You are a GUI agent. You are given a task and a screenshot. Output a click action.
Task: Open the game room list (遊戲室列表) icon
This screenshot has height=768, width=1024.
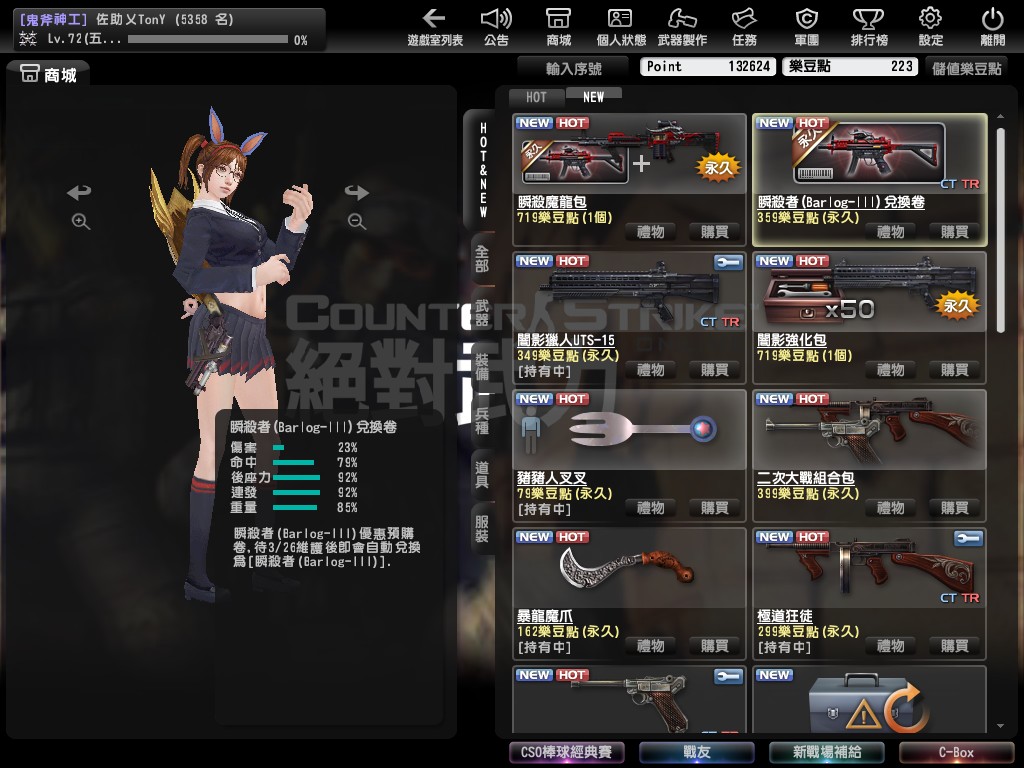click(434, 27)
